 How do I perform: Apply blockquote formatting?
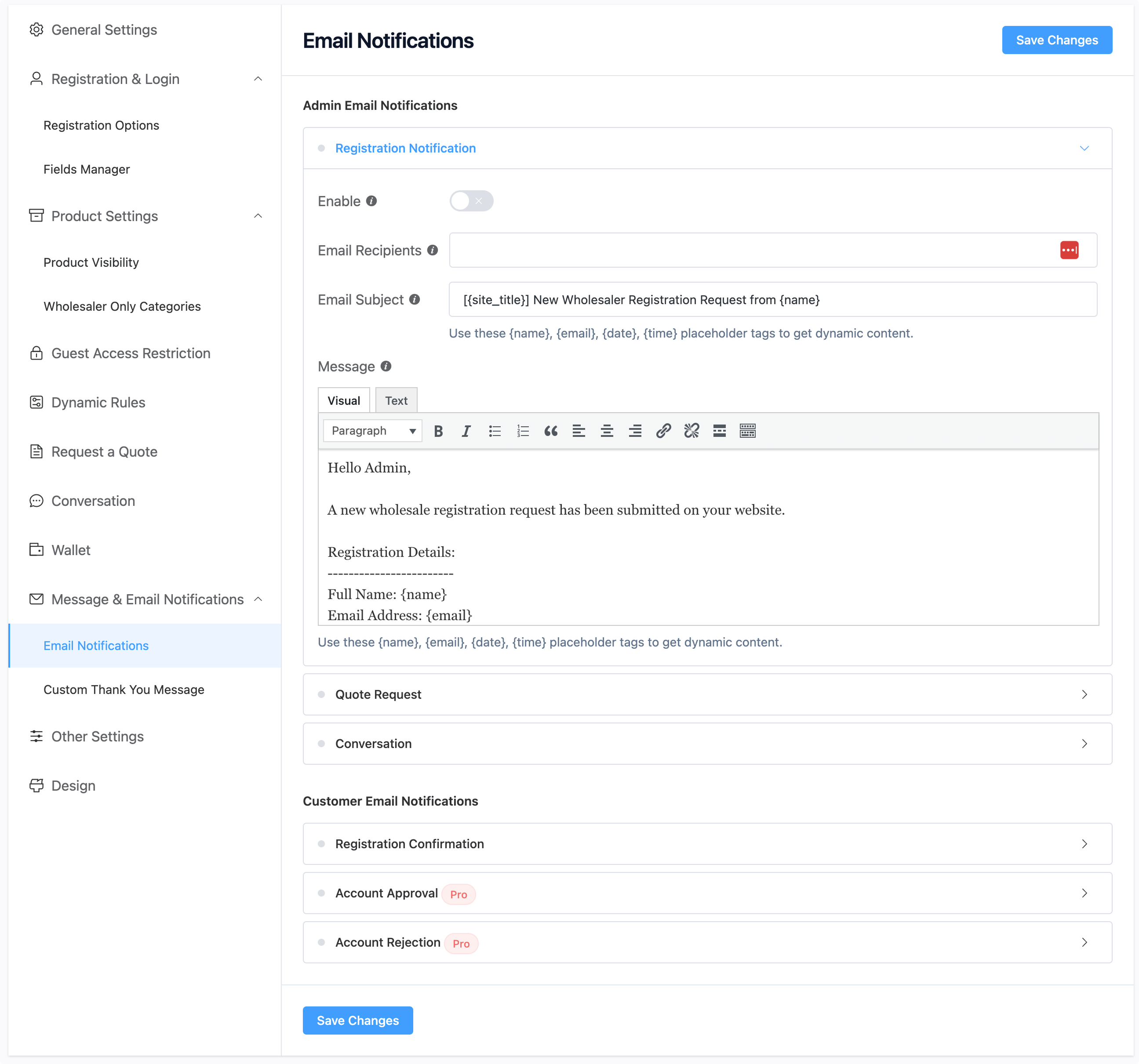(550, 431)
